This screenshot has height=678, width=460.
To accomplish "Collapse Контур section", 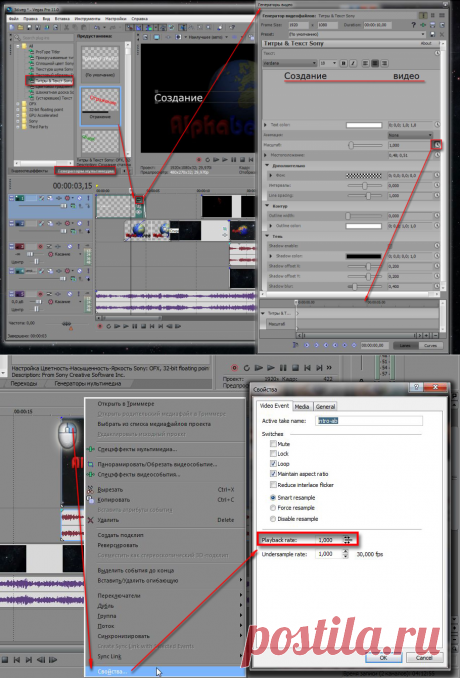I will click(x=267, y=205).
